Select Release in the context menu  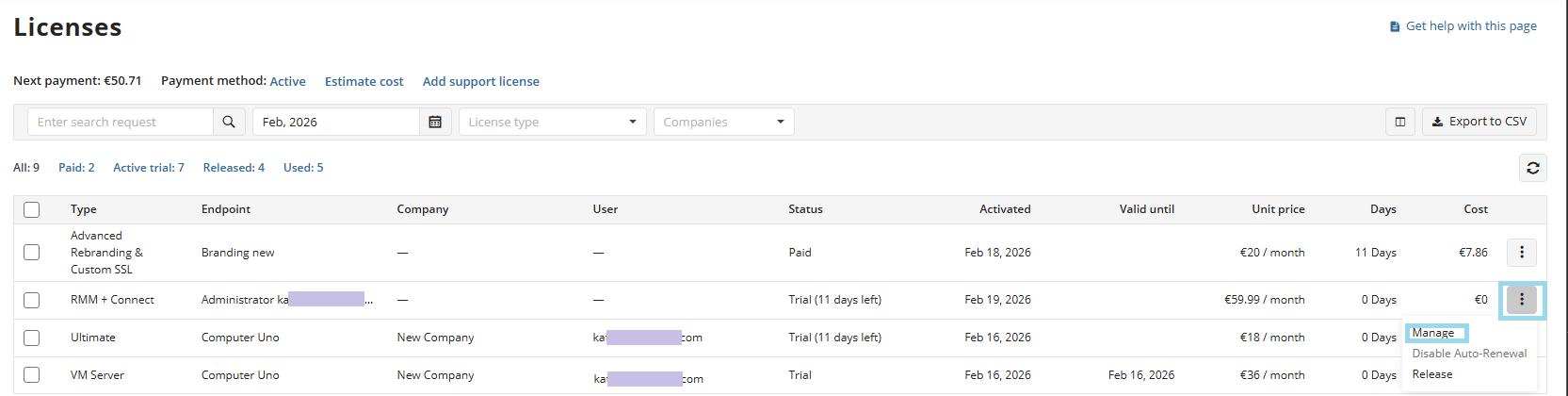point(1432,374)
